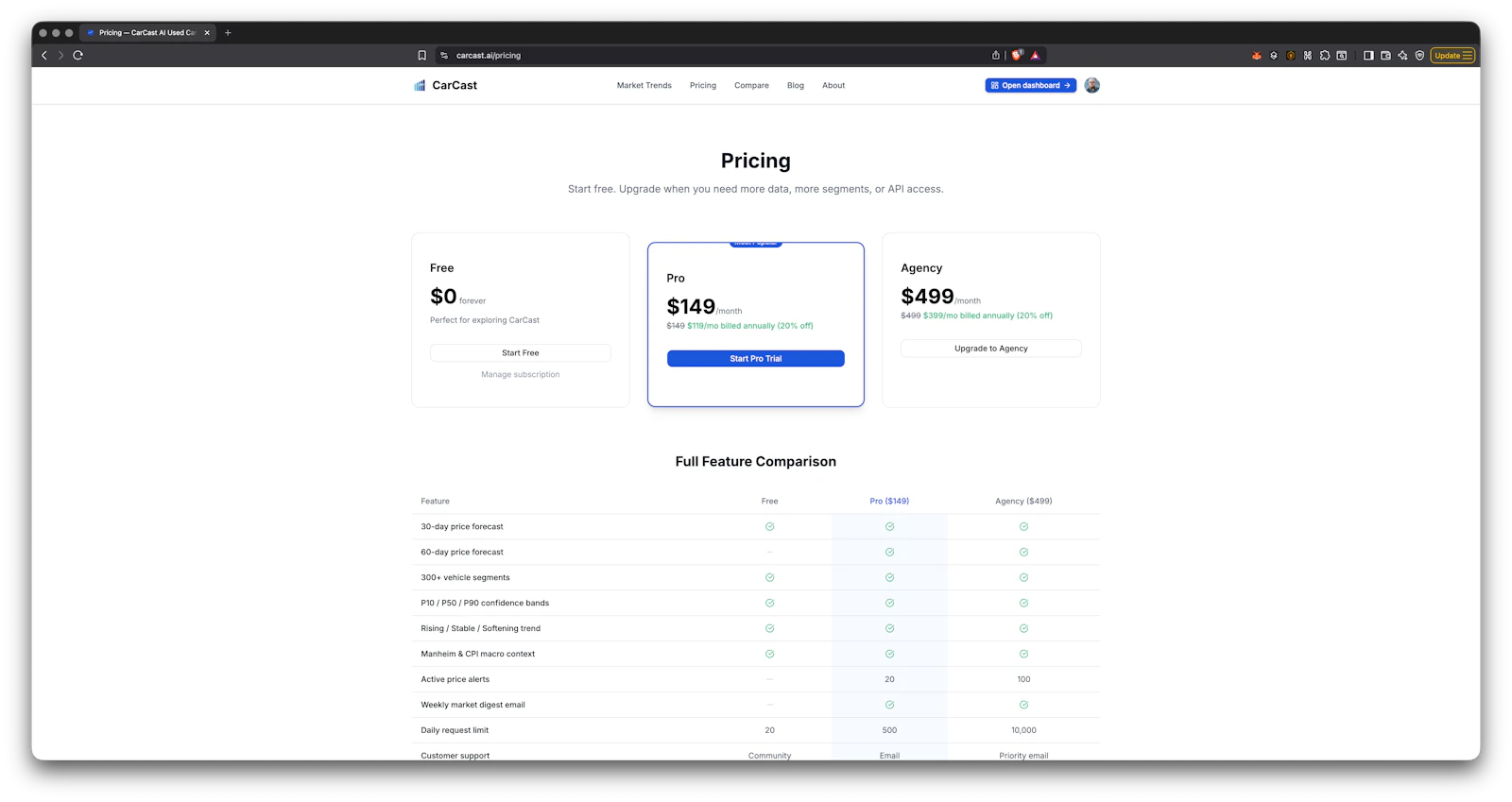1512x802 pixels.
Task: Open the VPN shield icon
Action: pos(1419,56)
